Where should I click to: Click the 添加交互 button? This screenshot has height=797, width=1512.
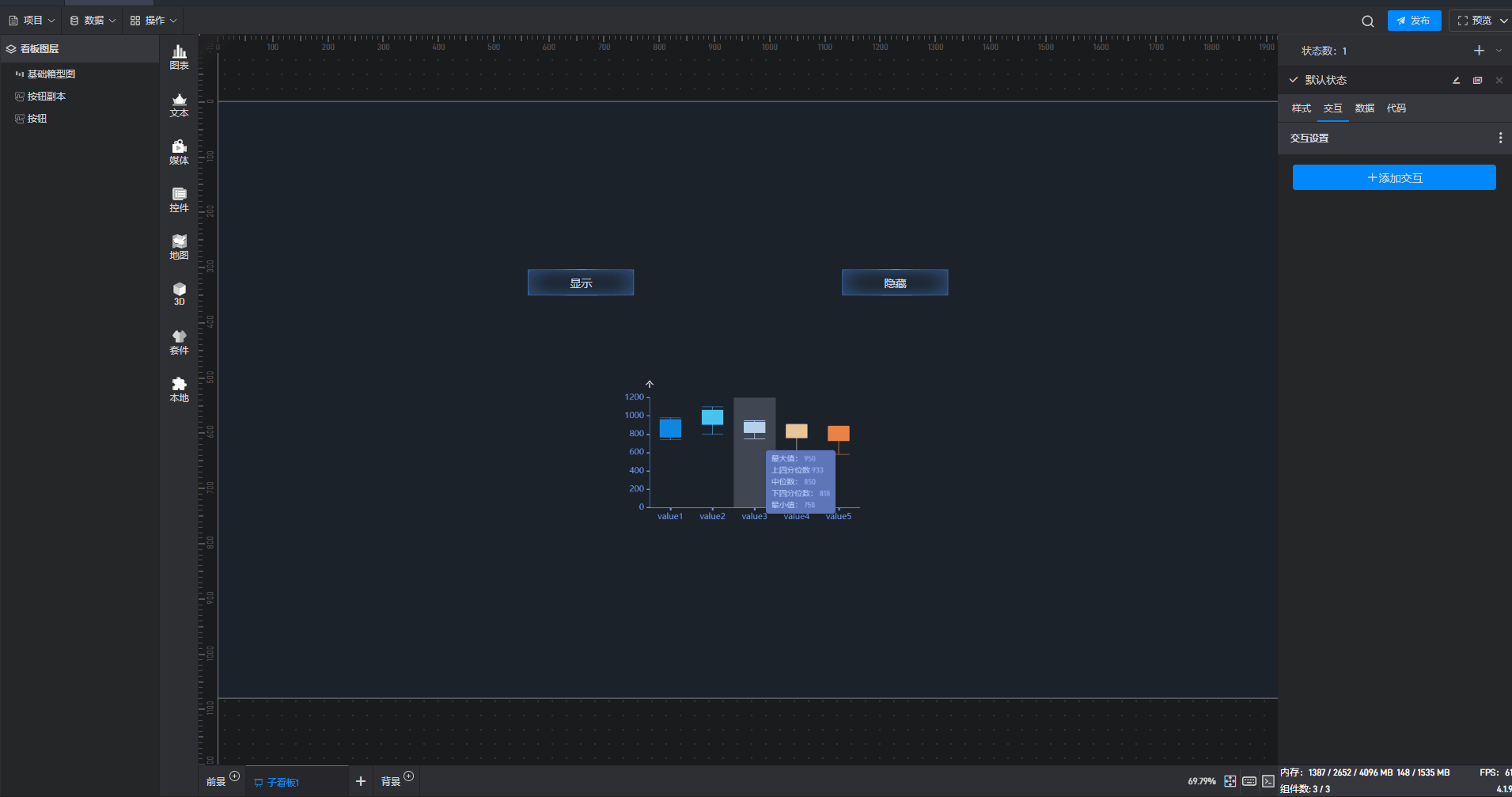tap(1394, 178)
